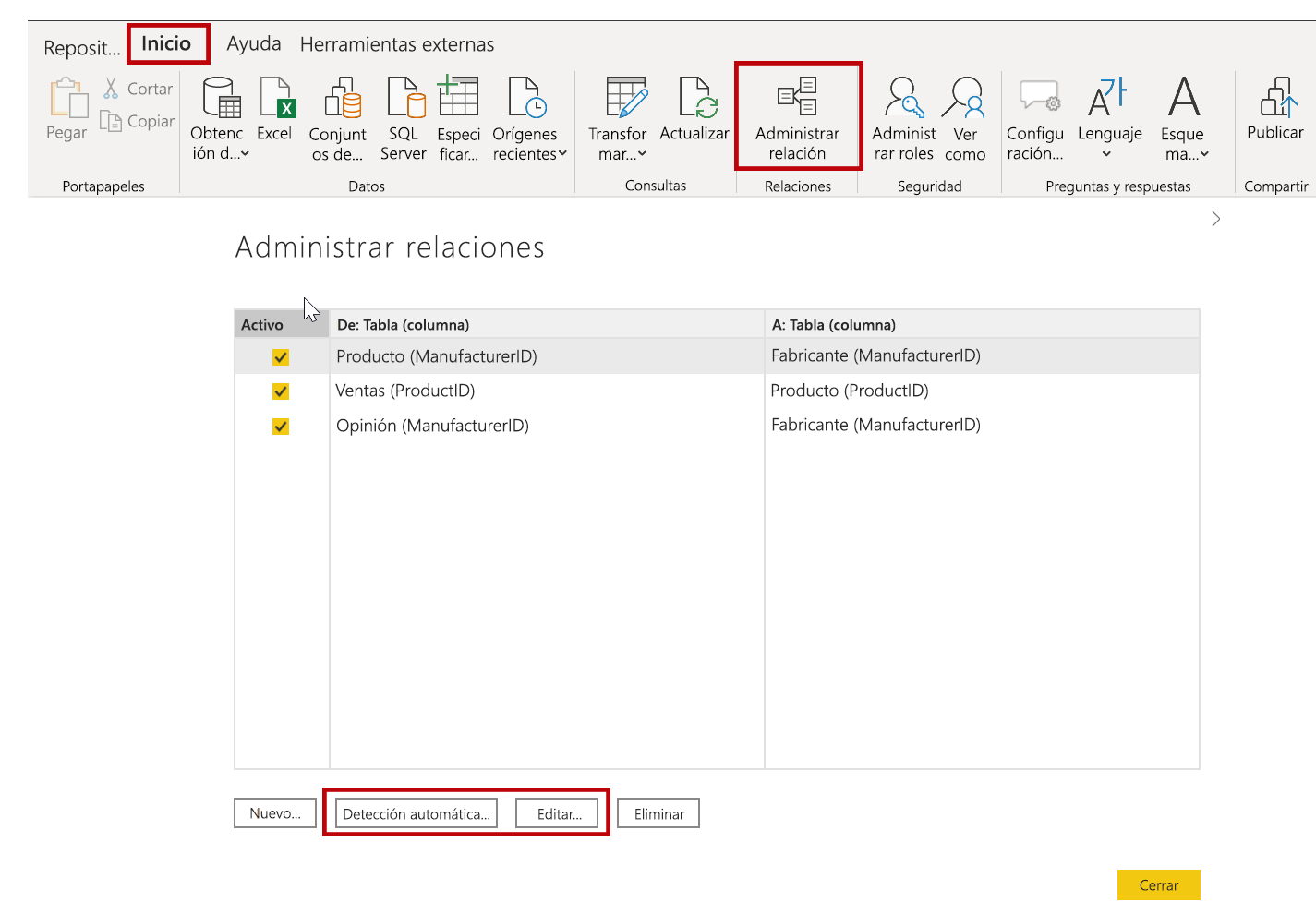Click the Ver como icon
The image size is (1316, 914).
pos(963,97)
